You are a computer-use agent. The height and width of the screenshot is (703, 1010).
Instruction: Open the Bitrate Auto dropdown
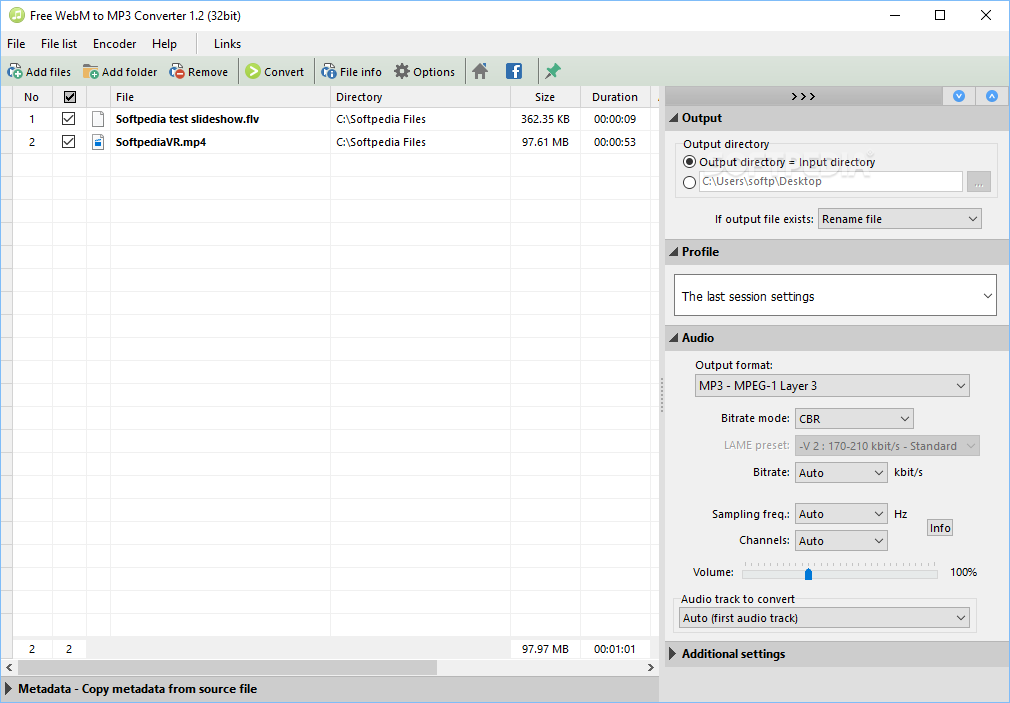[841, 473]
